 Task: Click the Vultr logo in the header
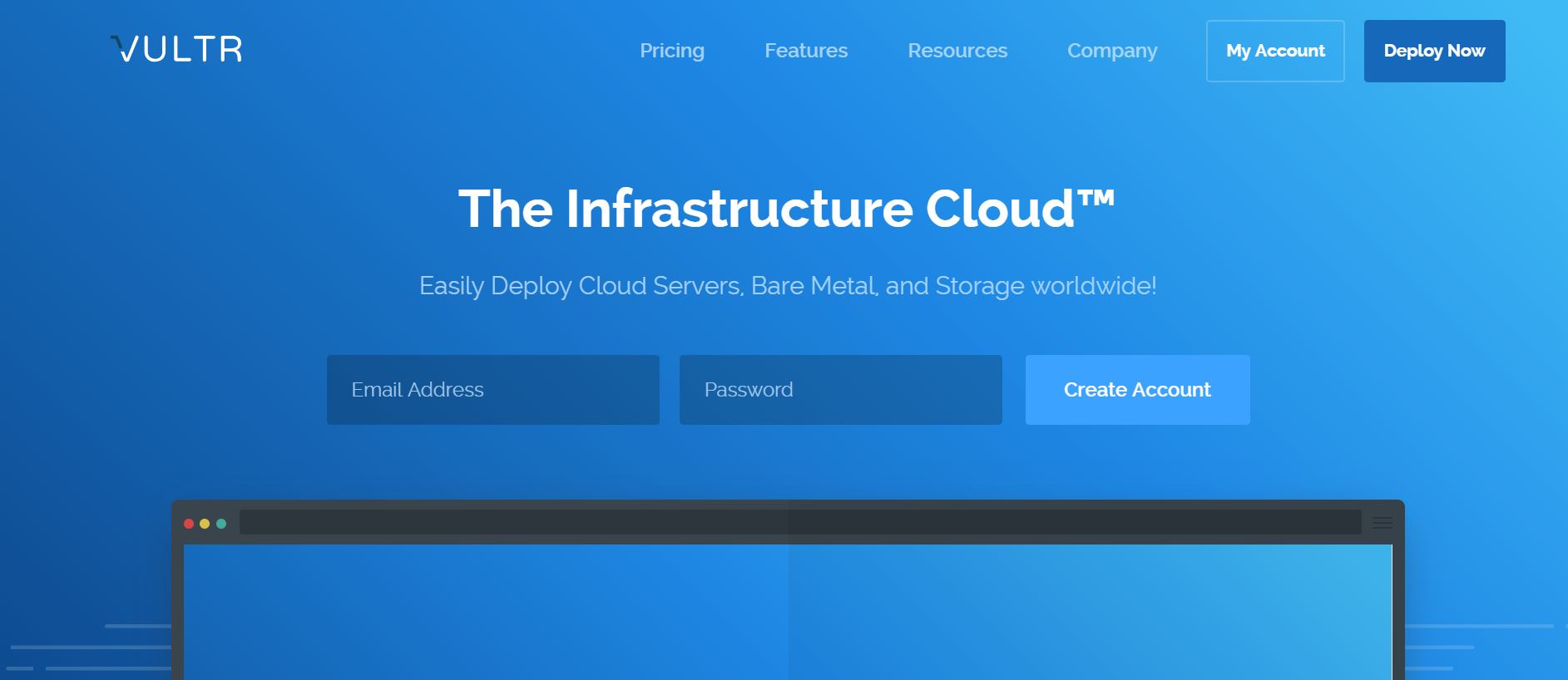click(176, 50)
